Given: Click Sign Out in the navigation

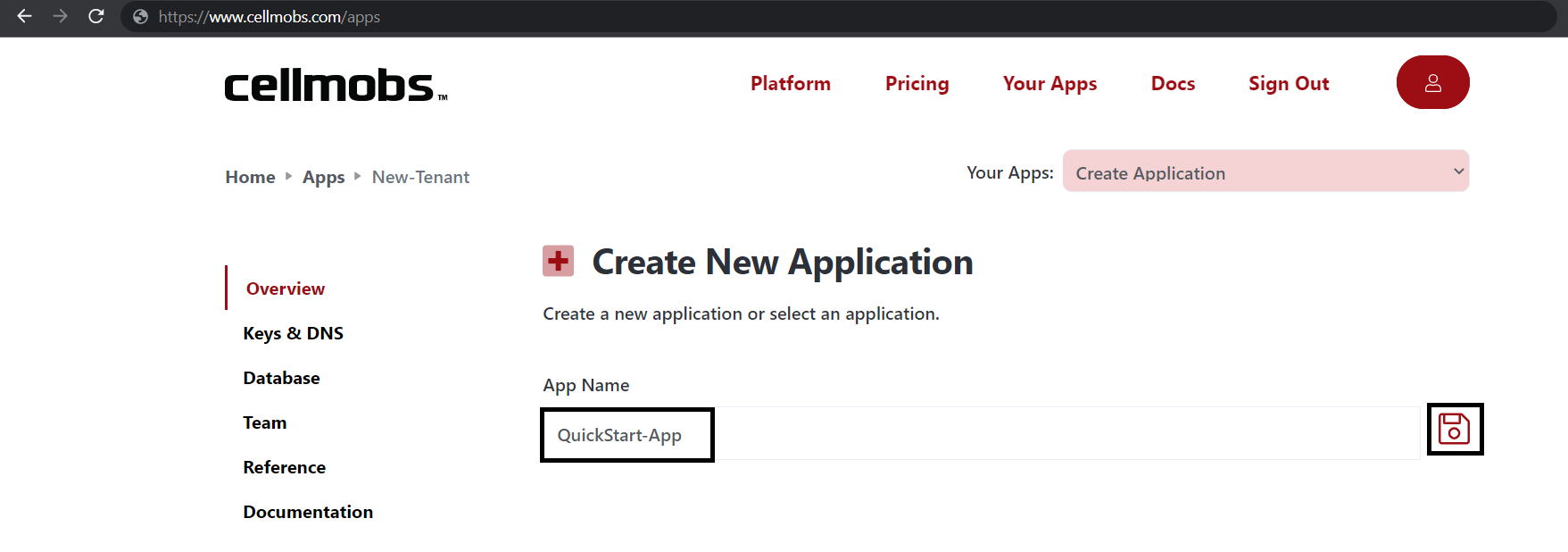Looking at the screenshot, I should click(1289, 84).
